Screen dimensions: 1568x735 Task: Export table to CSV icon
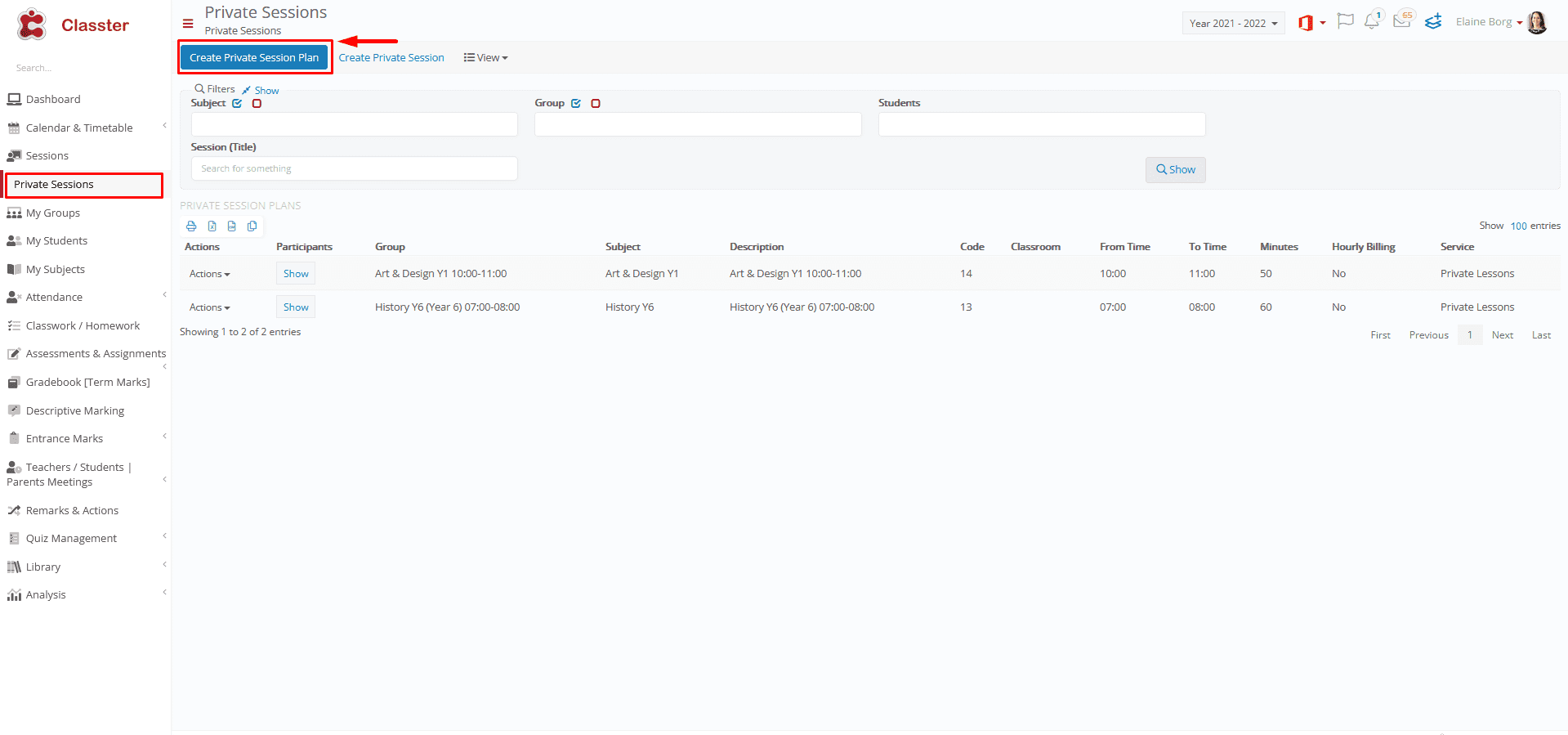point(232,226)
